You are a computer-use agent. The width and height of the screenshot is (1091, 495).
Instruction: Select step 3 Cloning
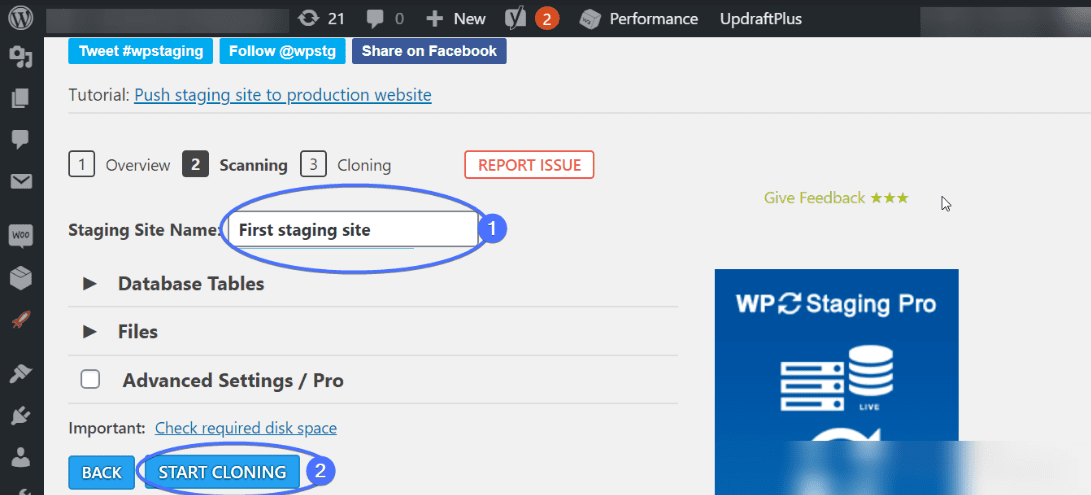345,165
